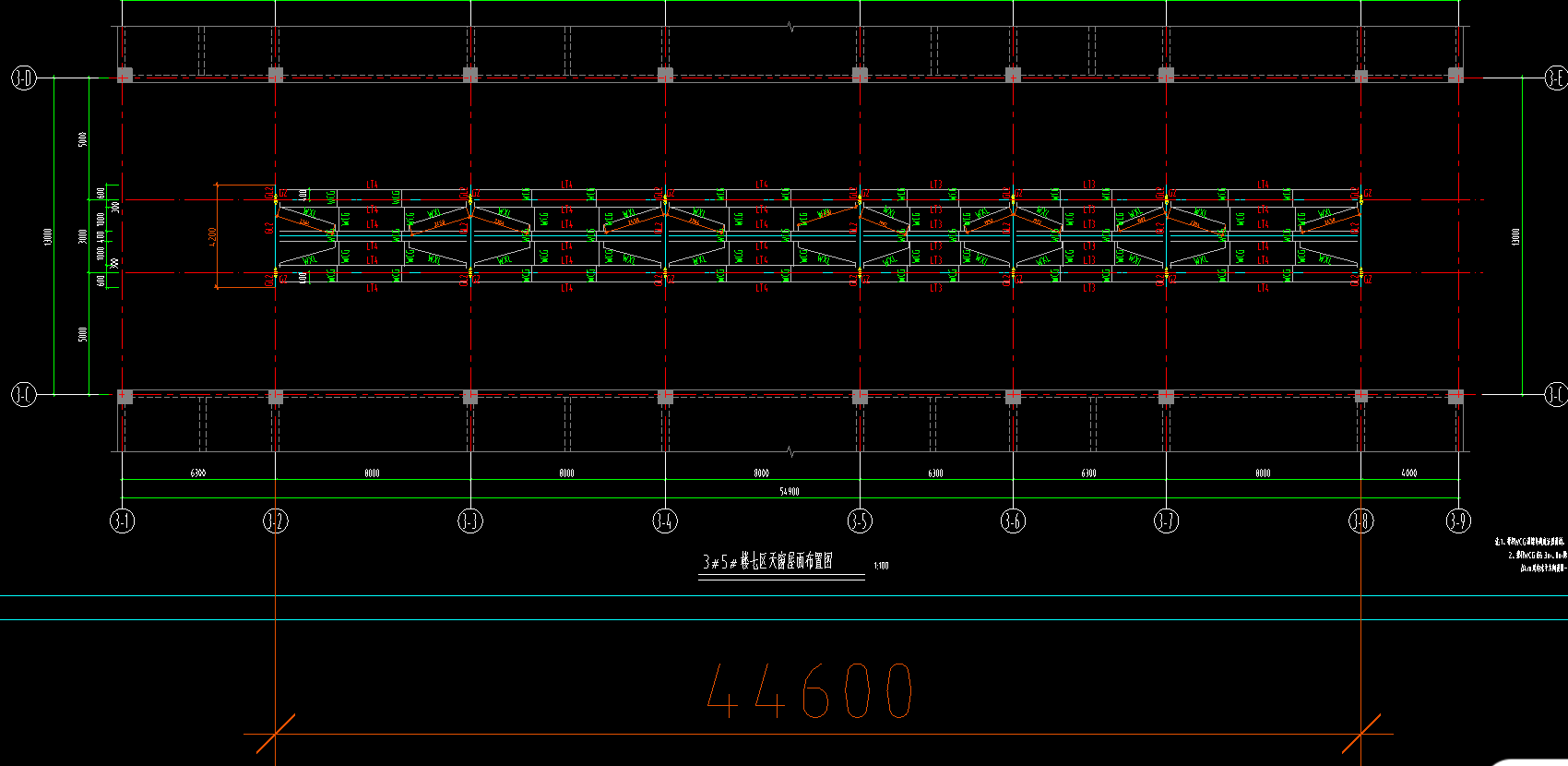Click the 1:100 scale label

pyautogui.click(x=881, y=566)
